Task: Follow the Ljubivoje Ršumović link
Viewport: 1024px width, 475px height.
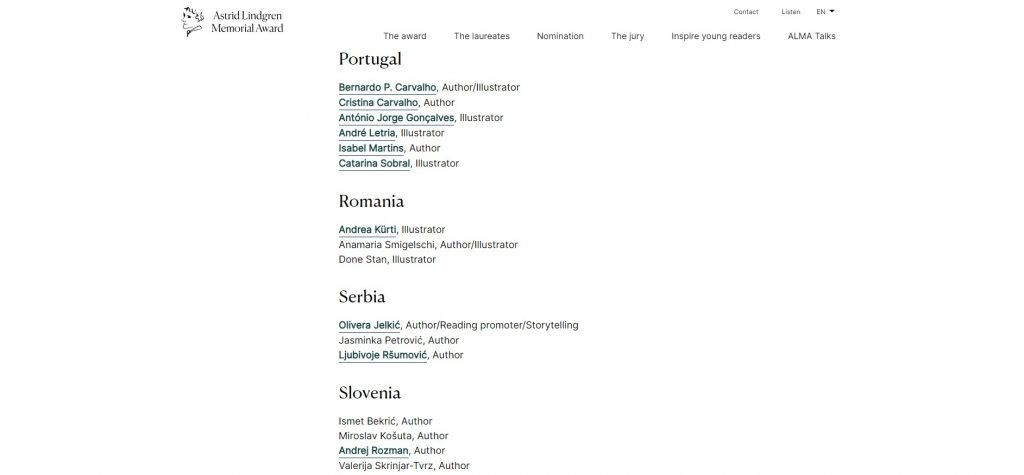Action: click(x=383, y=355)
